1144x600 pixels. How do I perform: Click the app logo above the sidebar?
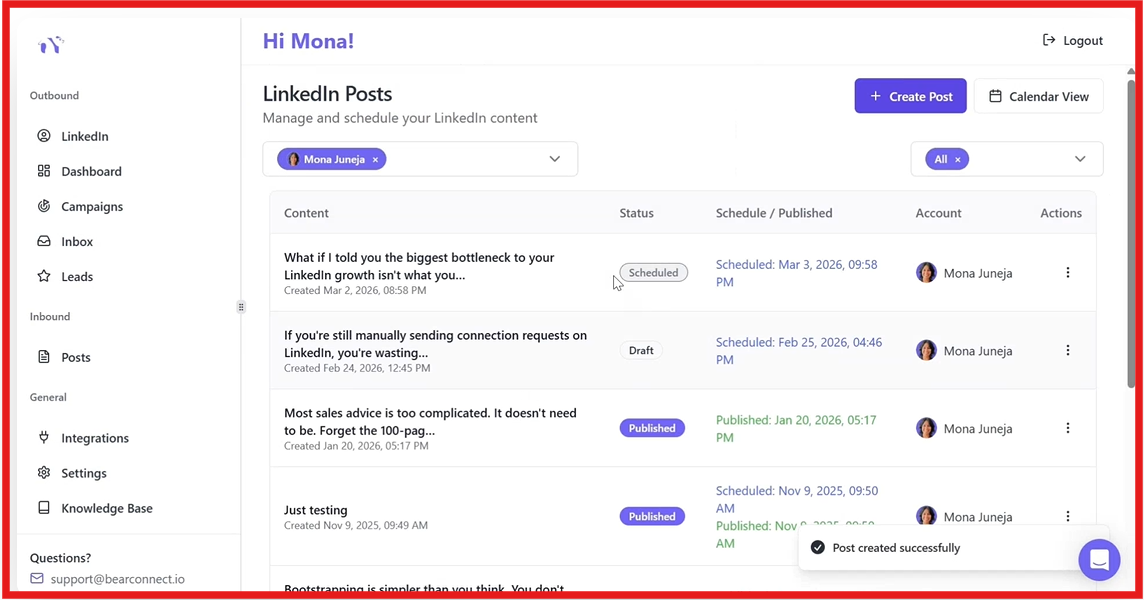click(50, 45)
